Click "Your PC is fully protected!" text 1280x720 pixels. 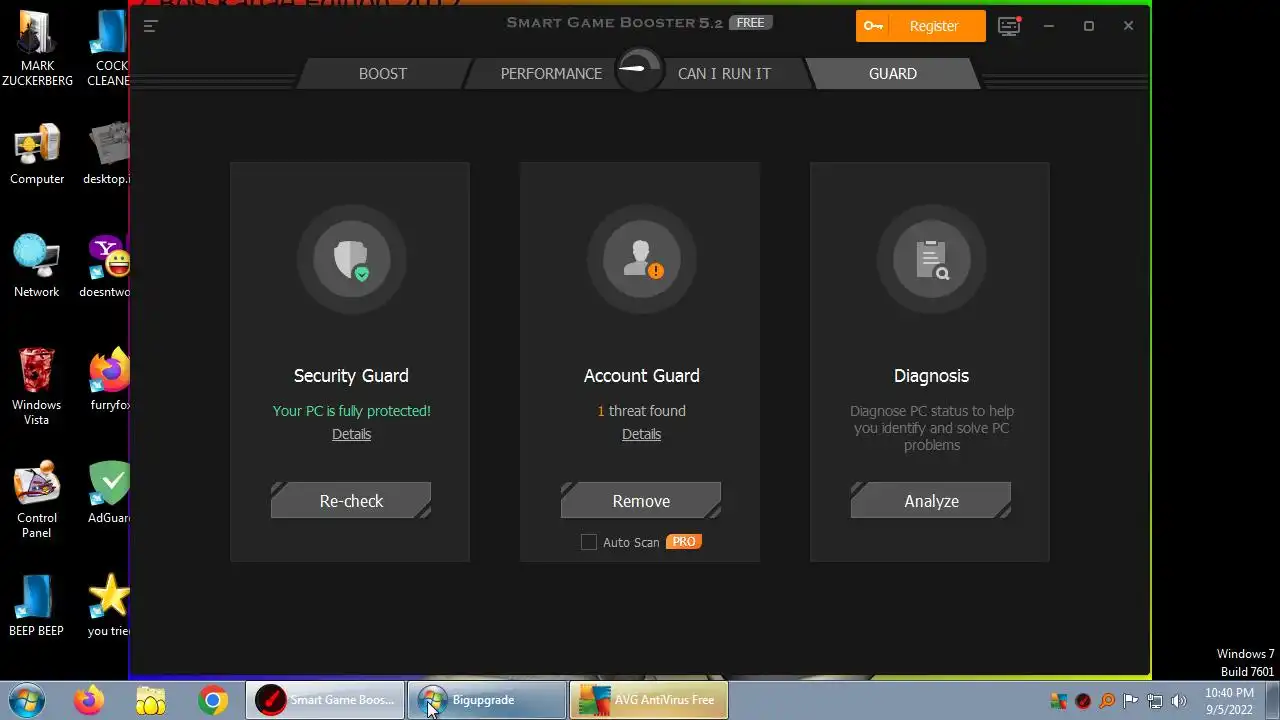click(351, 411)
